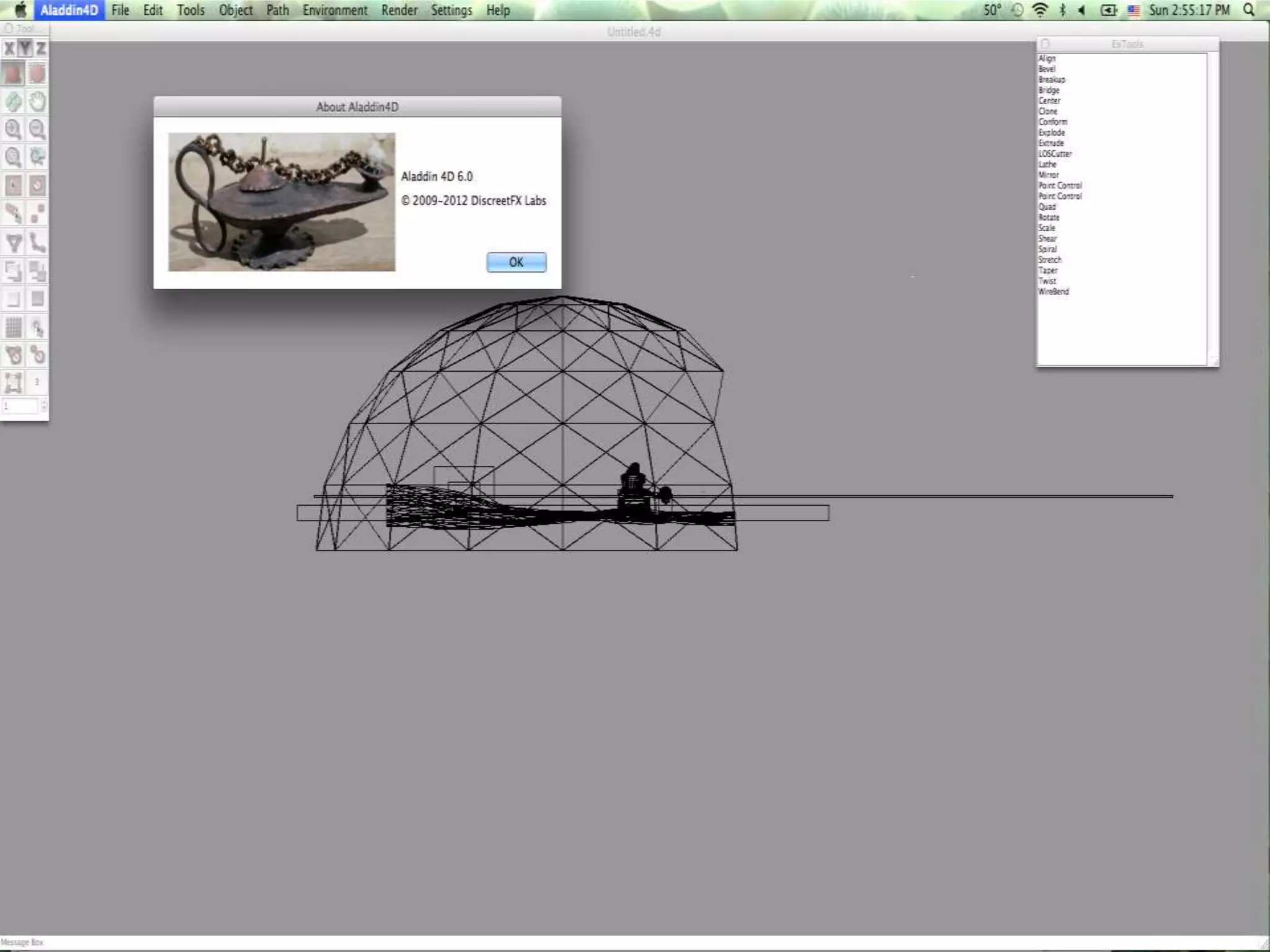Choose Extrude in the ExTools list
The width and height of the screenshot is (1270, 952).
click(x=1051, y=143)
